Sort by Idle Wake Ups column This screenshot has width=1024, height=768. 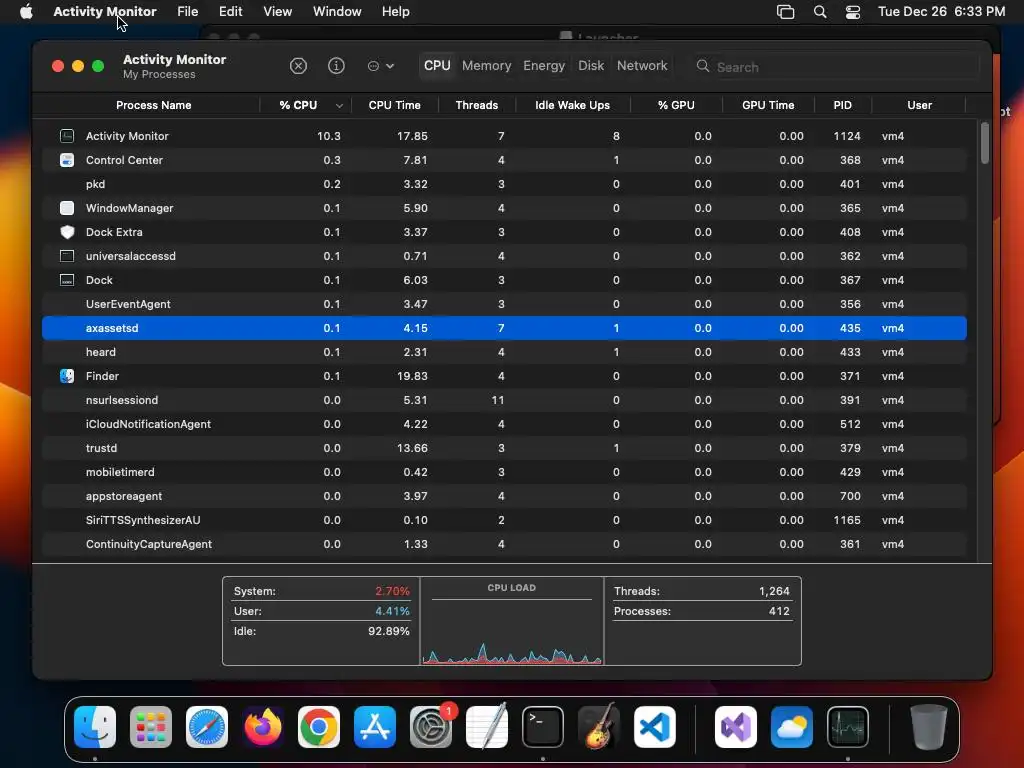[x=572, y=105]
